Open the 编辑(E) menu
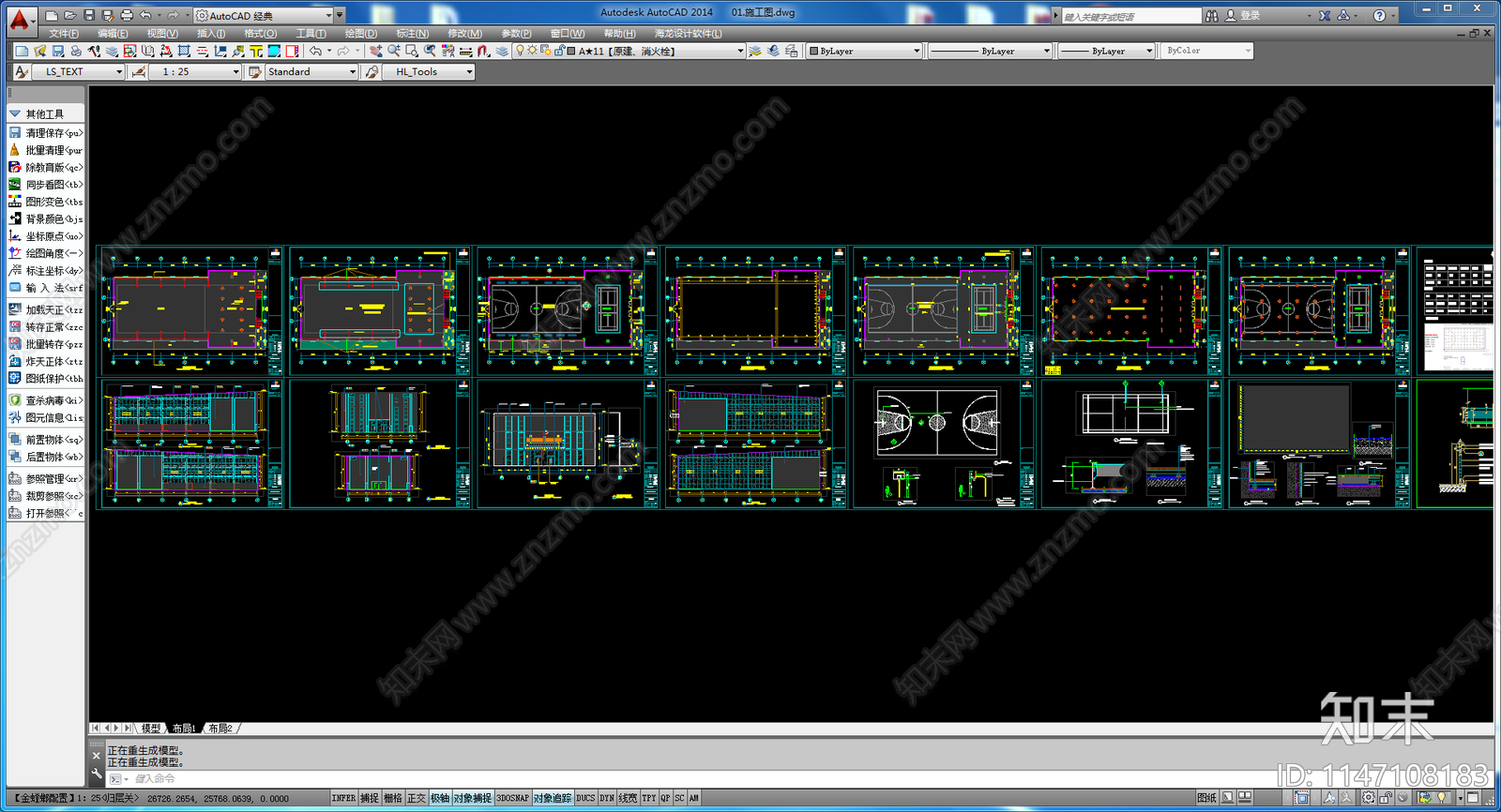The image size is (1501, 812). click(x=113, y=34)
